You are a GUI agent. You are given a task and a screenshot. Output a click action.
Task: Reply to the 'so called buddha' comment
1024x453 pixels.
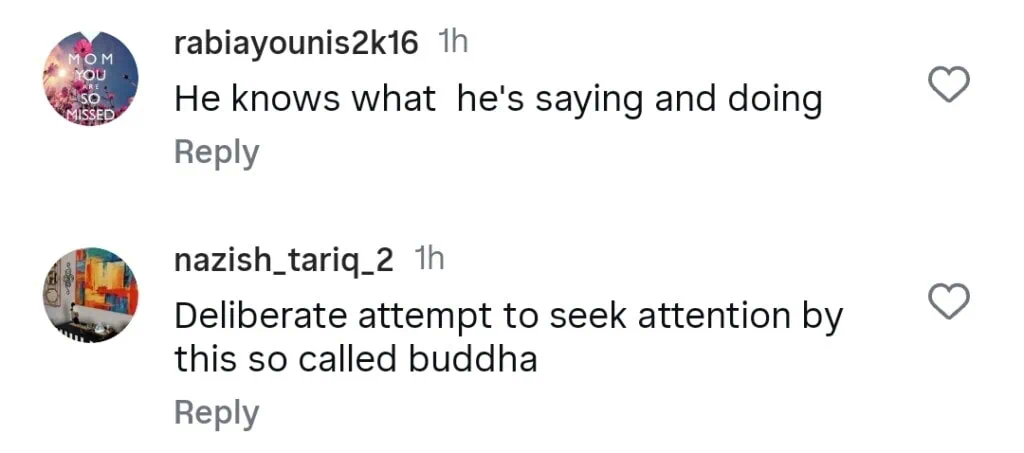[216, 412]
